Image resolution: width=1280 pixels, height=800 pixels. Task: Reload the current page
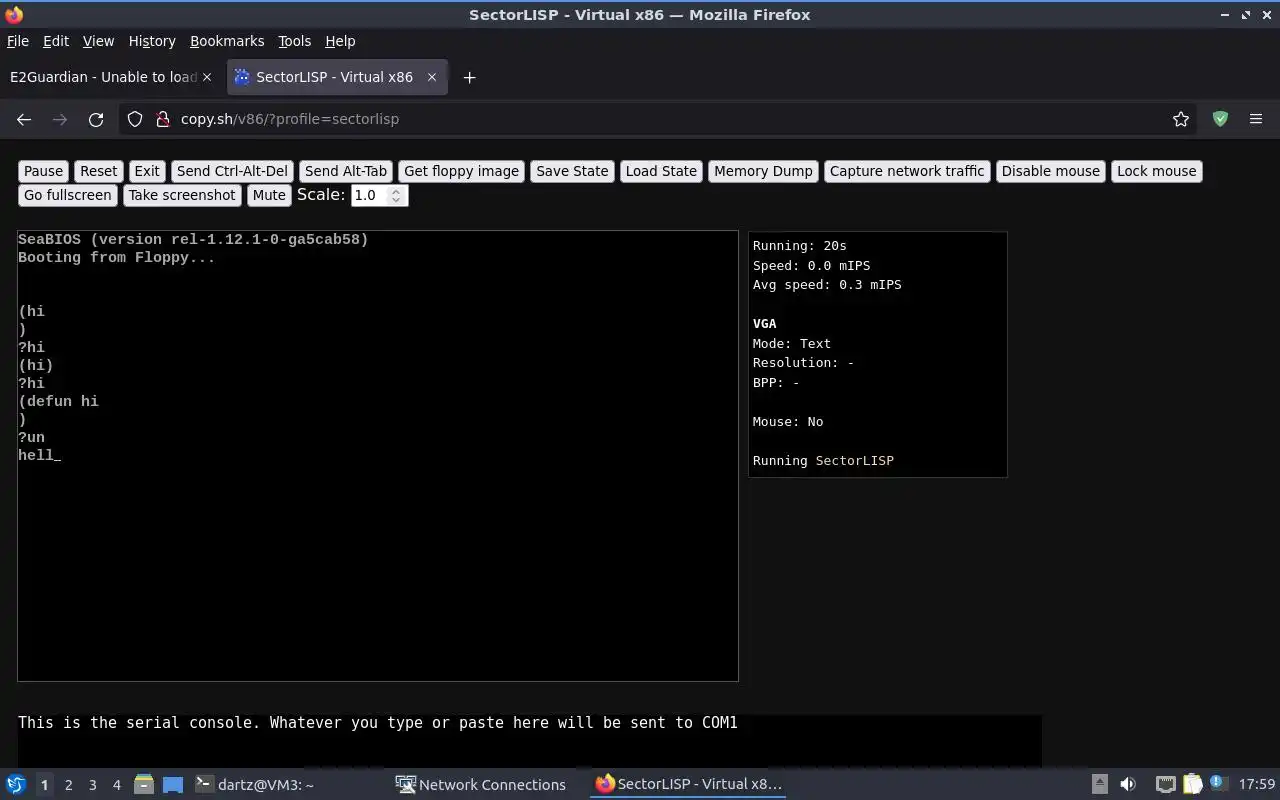click(96, 119)
